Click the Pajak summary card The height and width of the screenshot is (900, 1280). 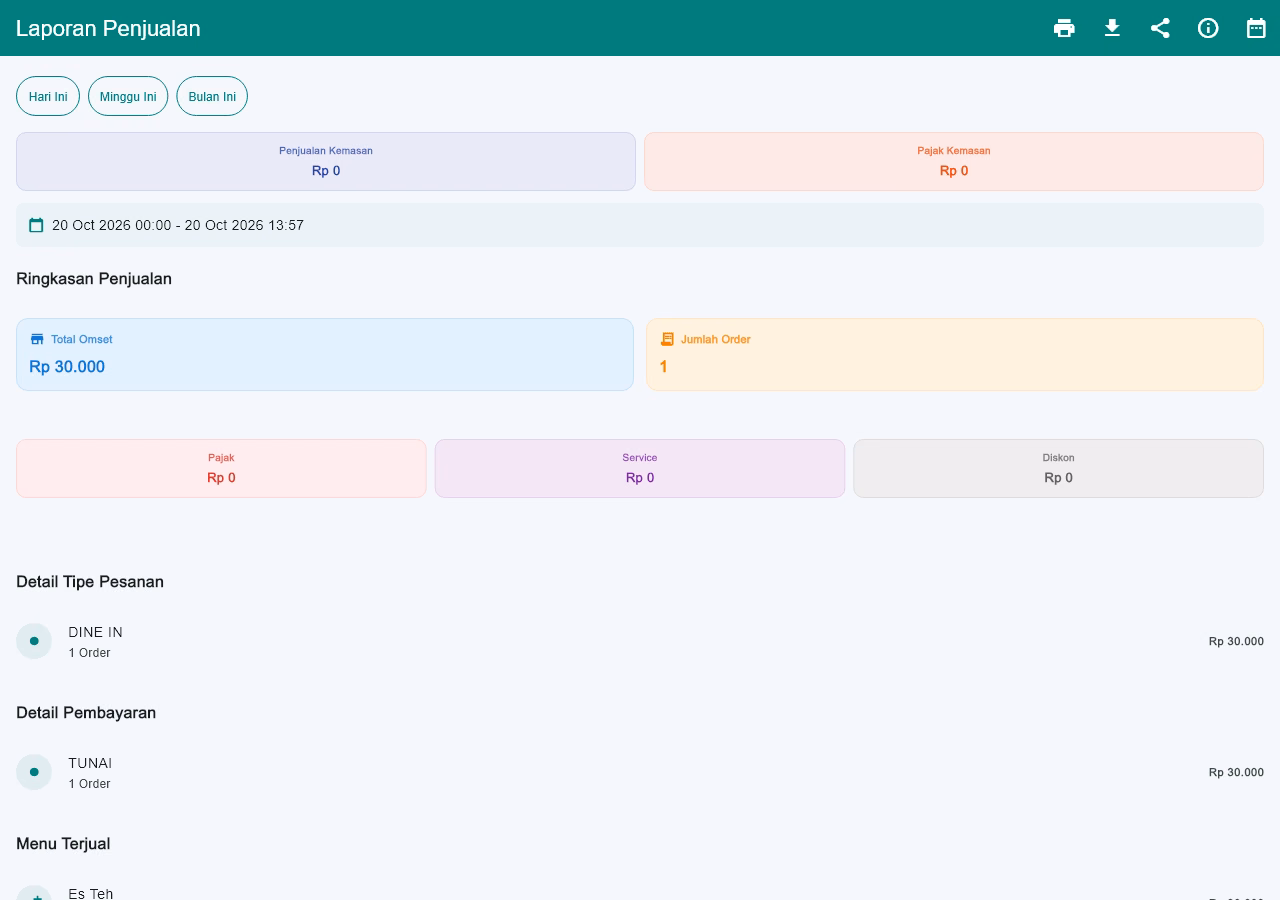pos(221,468)
